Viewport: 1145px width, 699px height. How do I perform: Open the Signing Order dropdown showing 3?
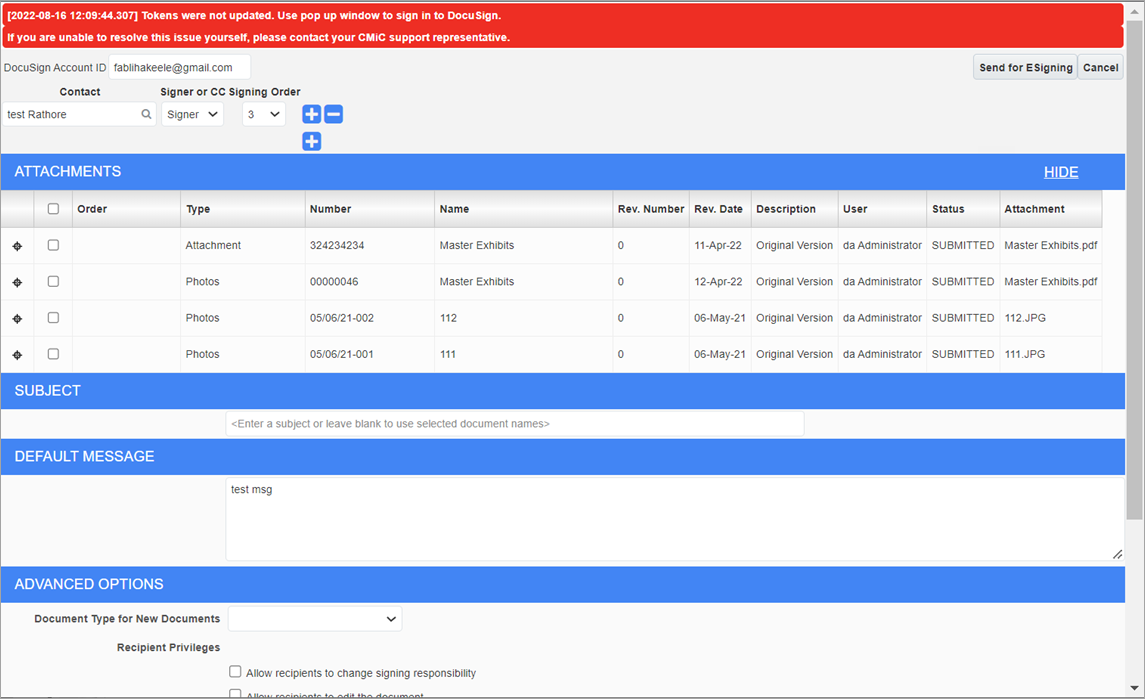click(x=264, y=114)
